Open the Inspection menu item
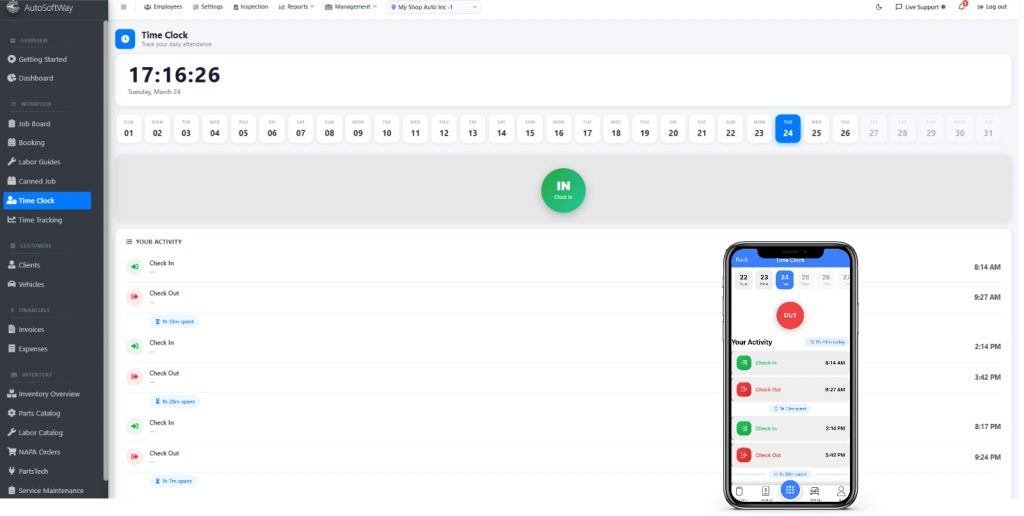The width and height of the screenshot is (1024, 516). pos(251,7)
